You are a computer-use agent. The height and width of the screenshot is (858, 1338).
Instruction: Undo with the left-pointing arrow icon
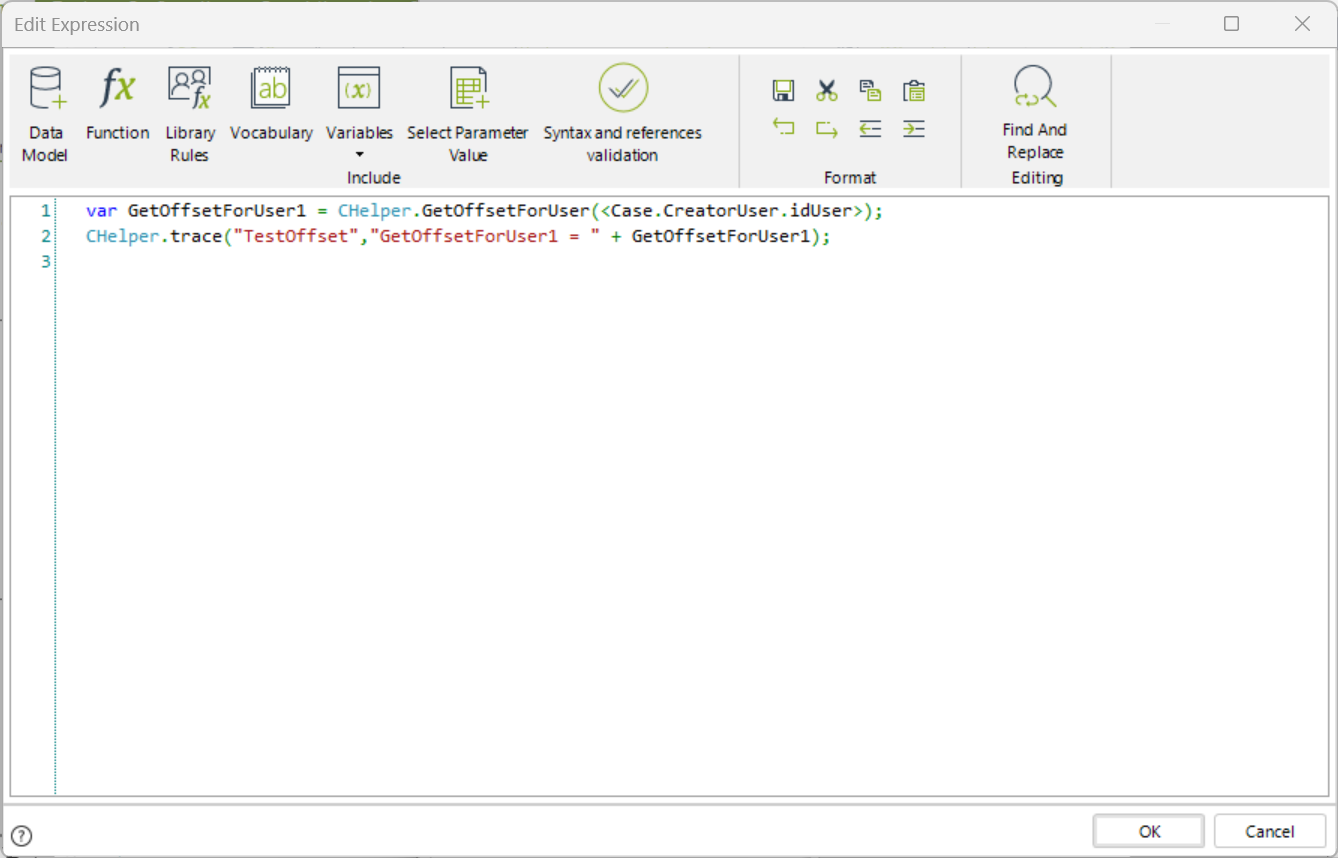[783, 128]
